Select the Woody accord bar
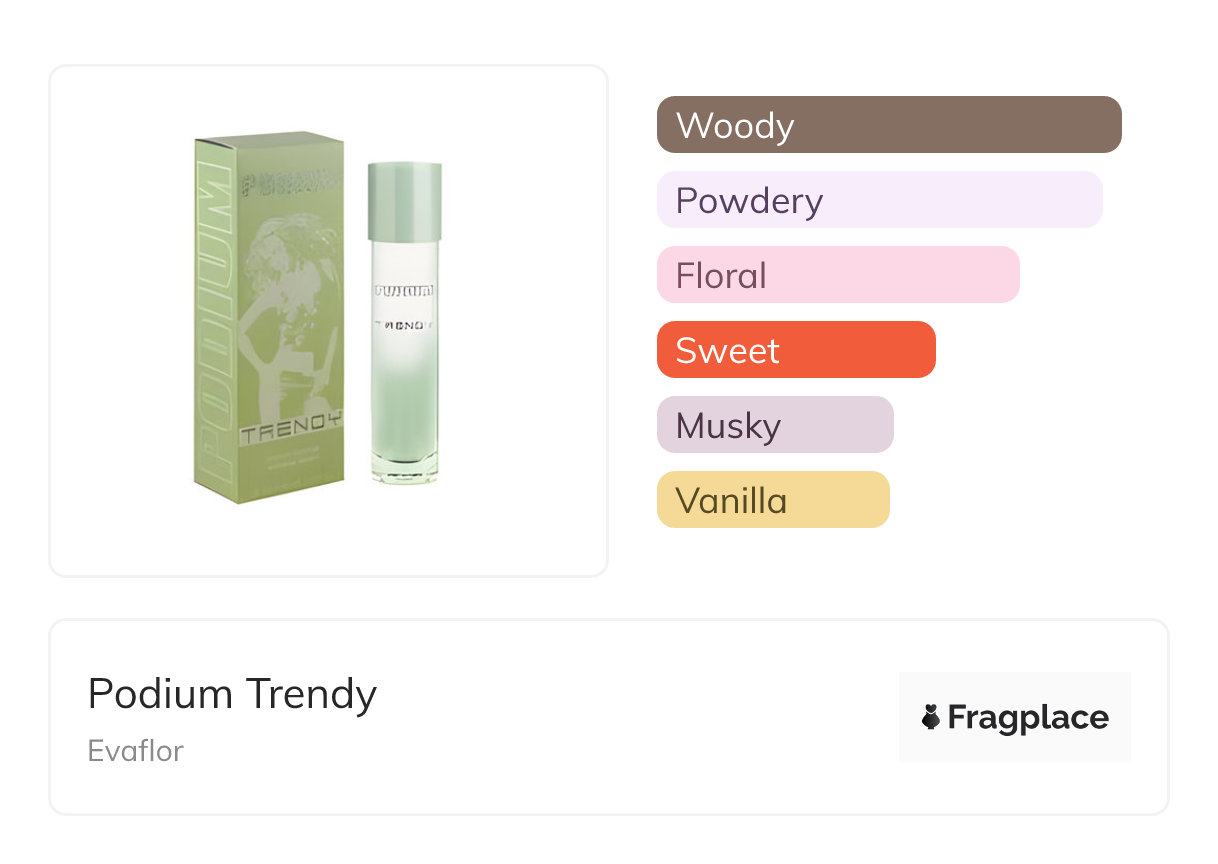1218x864 pixels. (888, 125)
